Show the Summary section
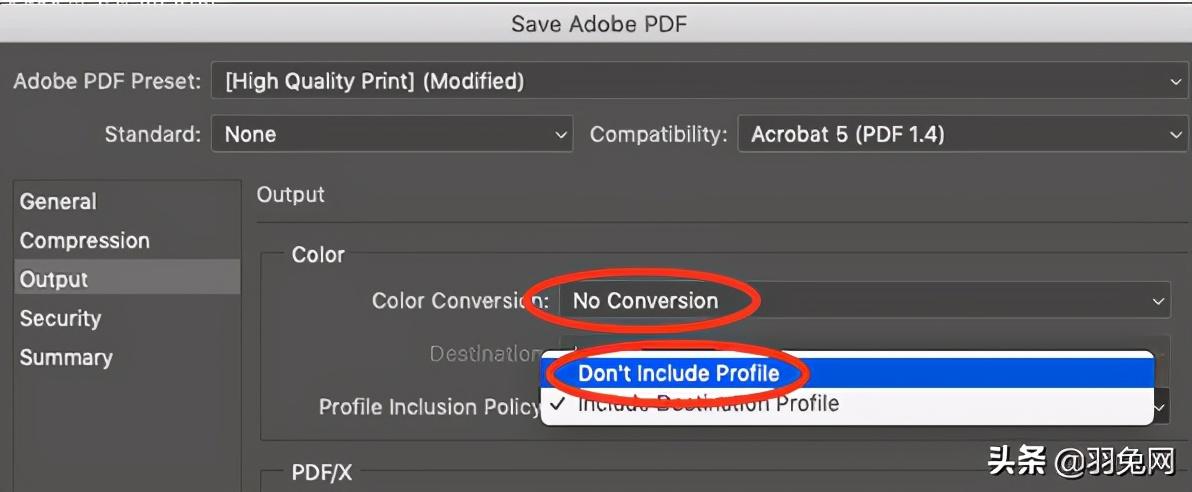This screenshot has height=492, width=1192. pyautogui.click(x=66, y=358)
